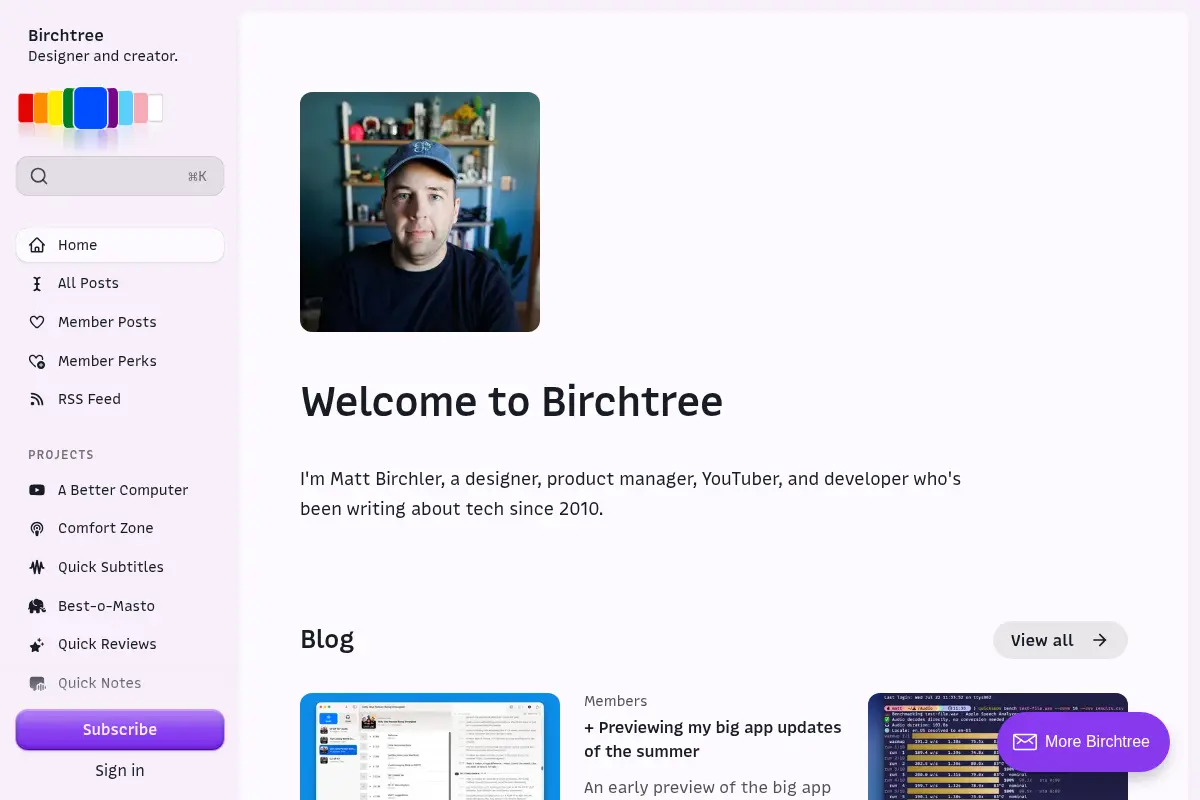This screenshot has height=800, width=1200.
Task: Open the terminal screenshot blog thumbnail
Action: click(998, 746)
